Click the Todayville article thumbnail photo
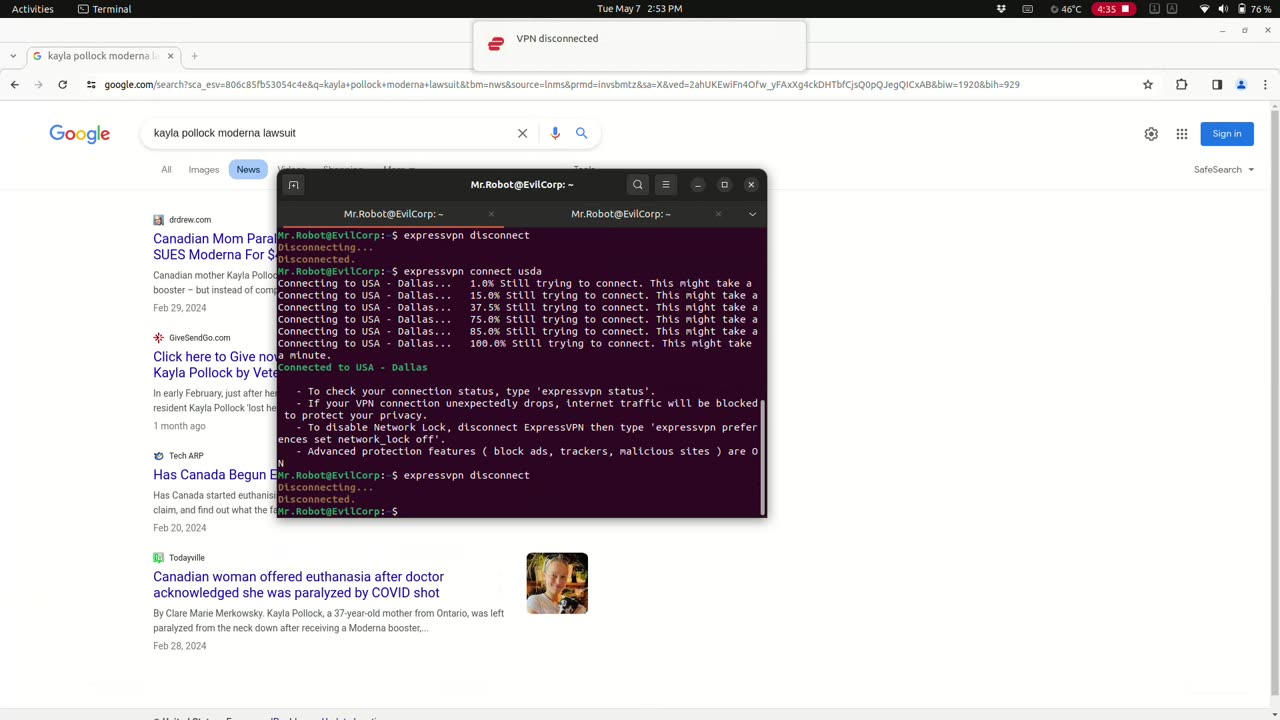 [557, 583]
